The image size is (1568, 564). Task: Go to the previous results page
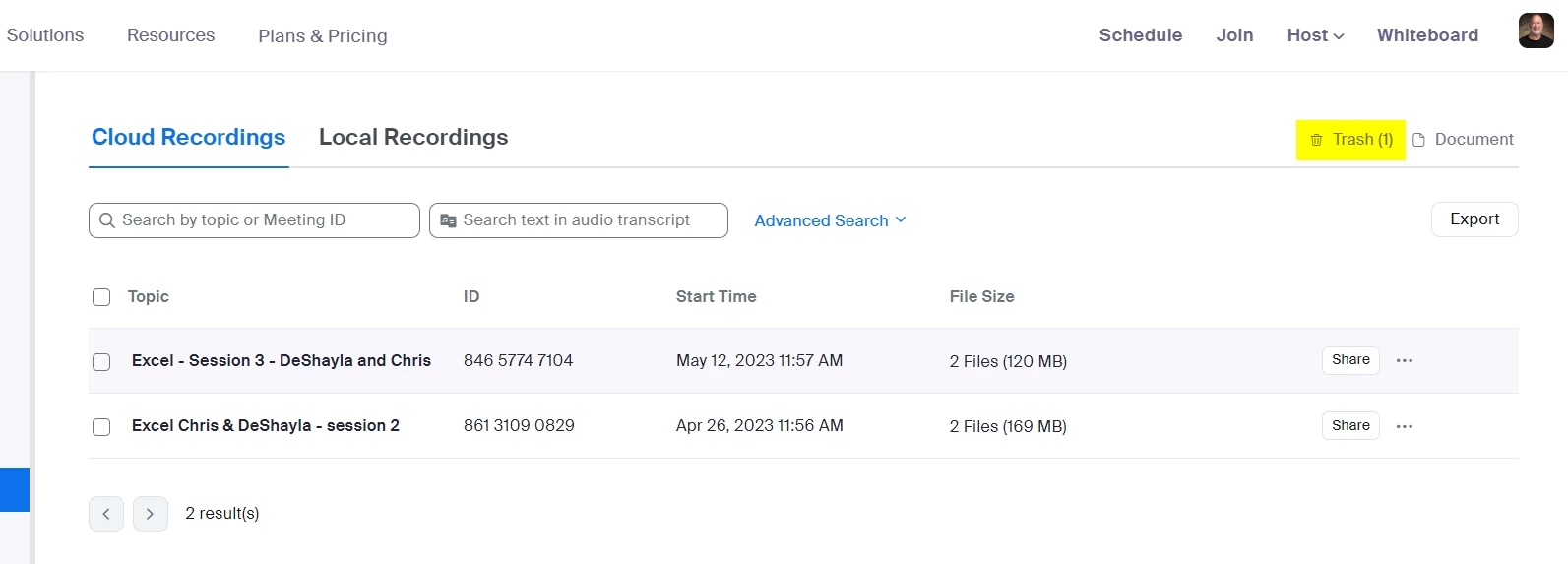pyautogui.click(x=106, y=514)
